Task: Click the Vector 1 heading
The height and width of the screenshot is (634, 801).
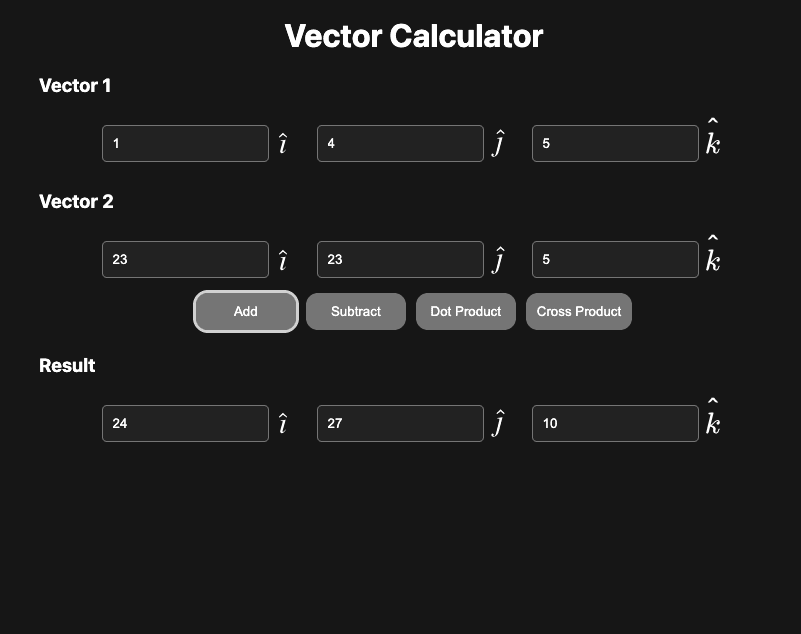Action: tap(75, 86)
